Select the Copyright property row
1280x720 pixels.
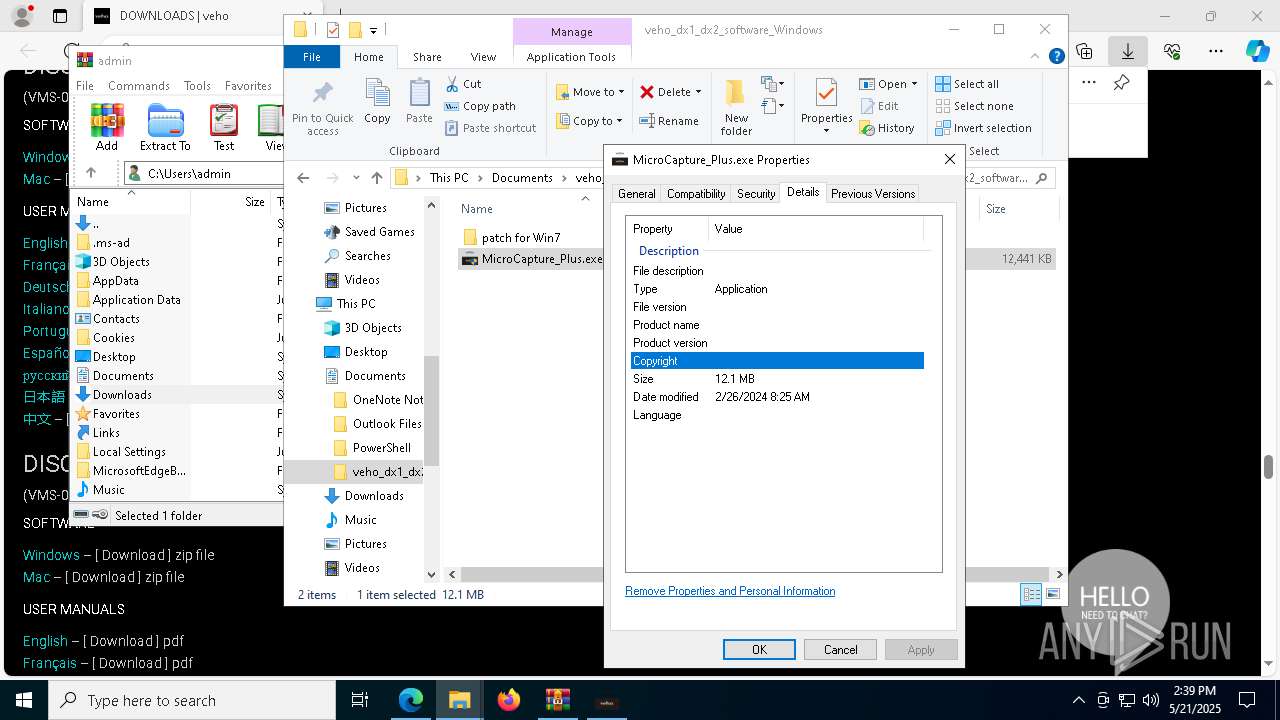tap(777, 361)
